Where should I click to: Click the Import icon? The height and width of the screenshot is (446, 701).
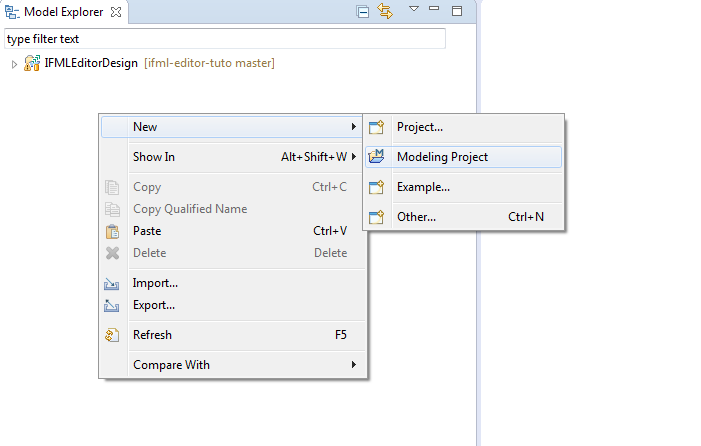(x=111, y=284)
